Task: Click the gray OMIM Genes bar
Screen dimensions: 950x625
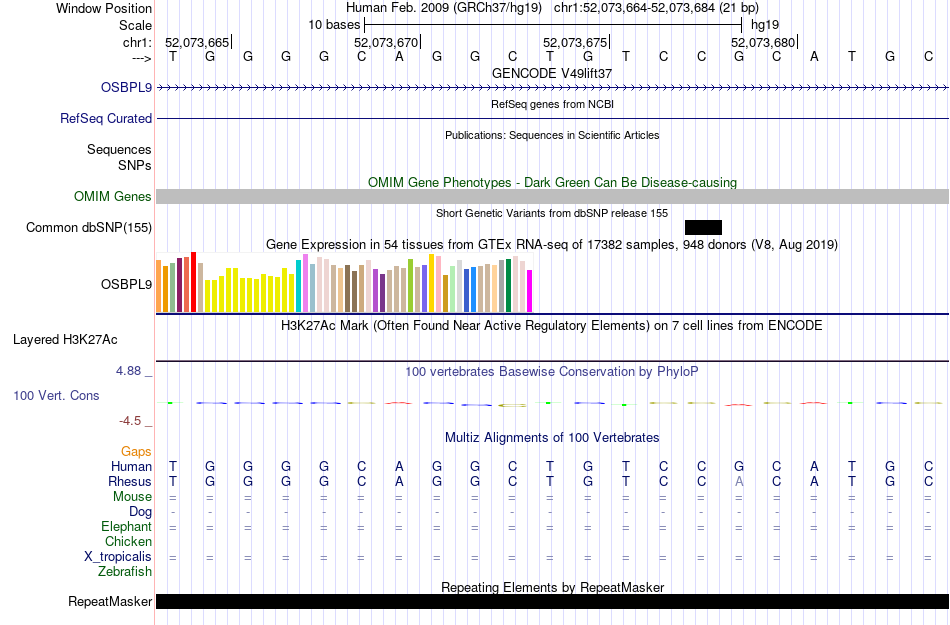Action: coord(553,196)
